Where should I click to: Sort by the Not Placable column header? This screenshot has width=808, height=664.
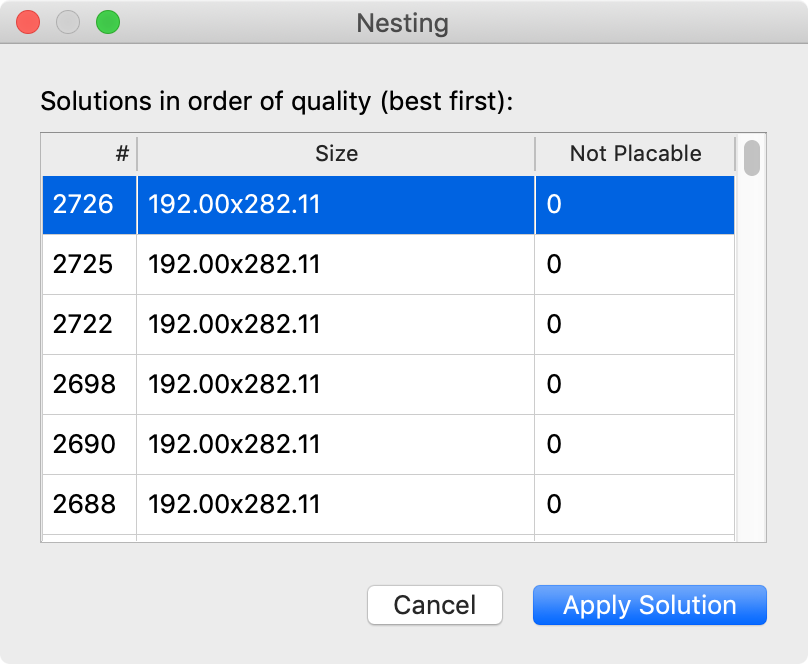tap(635, 154)
